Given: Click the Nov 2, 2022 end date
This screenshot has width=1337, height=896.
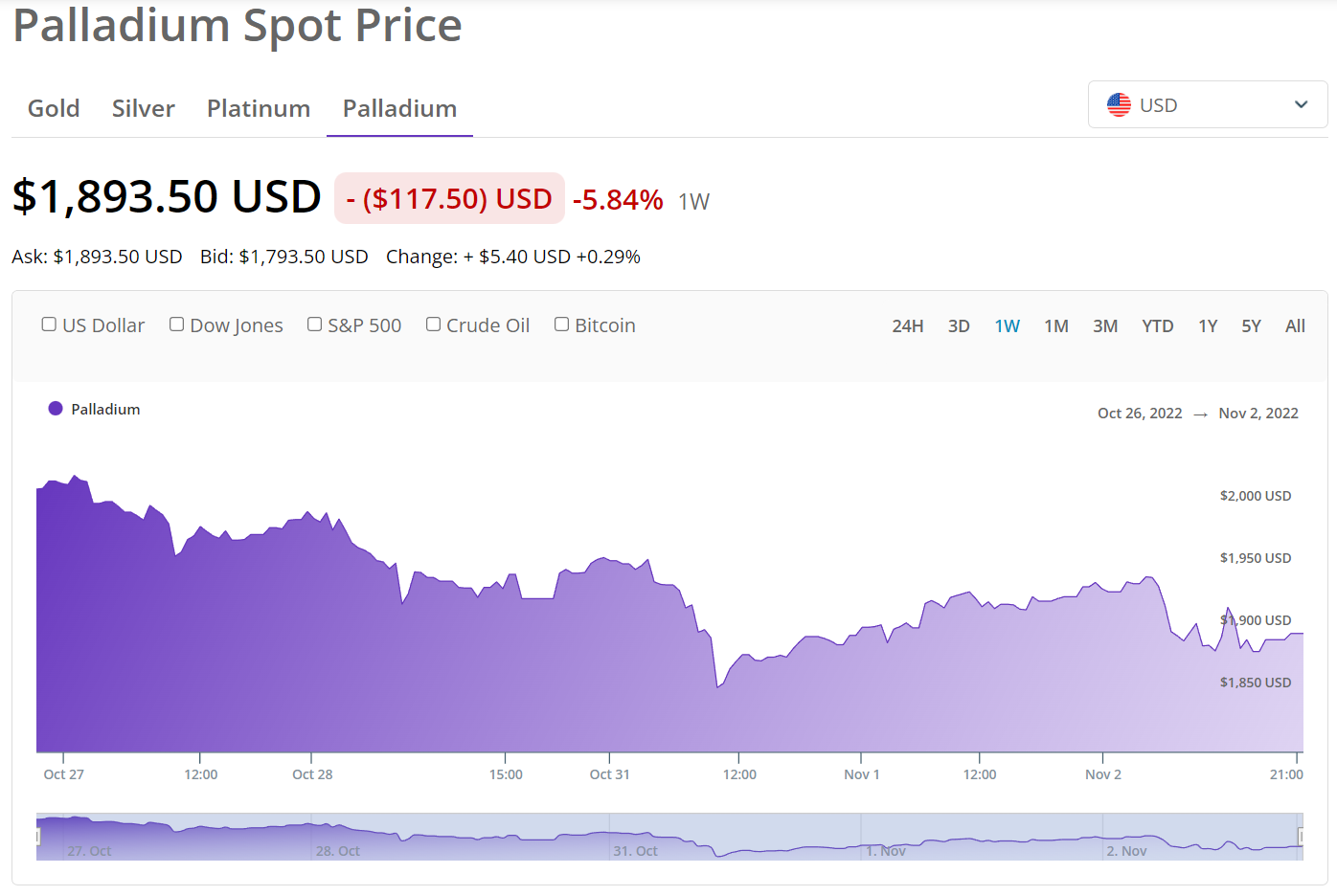Looking at the screenshot, I should coord(1258,414).
